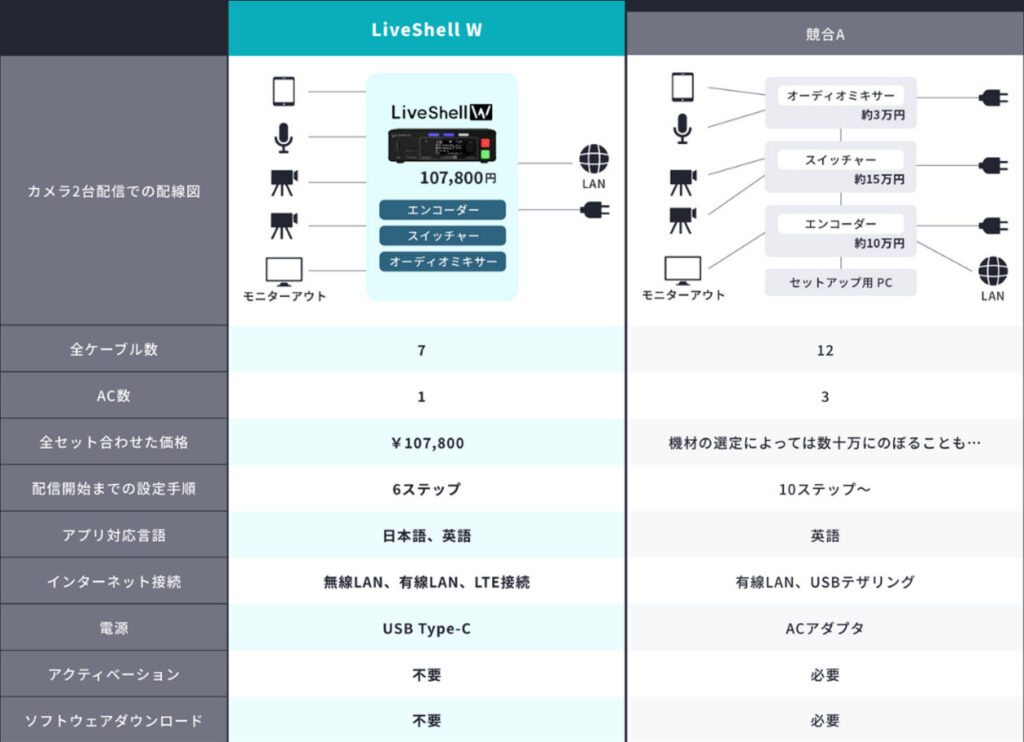Click the blue スイッチャー label in LiveShell W box

(443, 236)
